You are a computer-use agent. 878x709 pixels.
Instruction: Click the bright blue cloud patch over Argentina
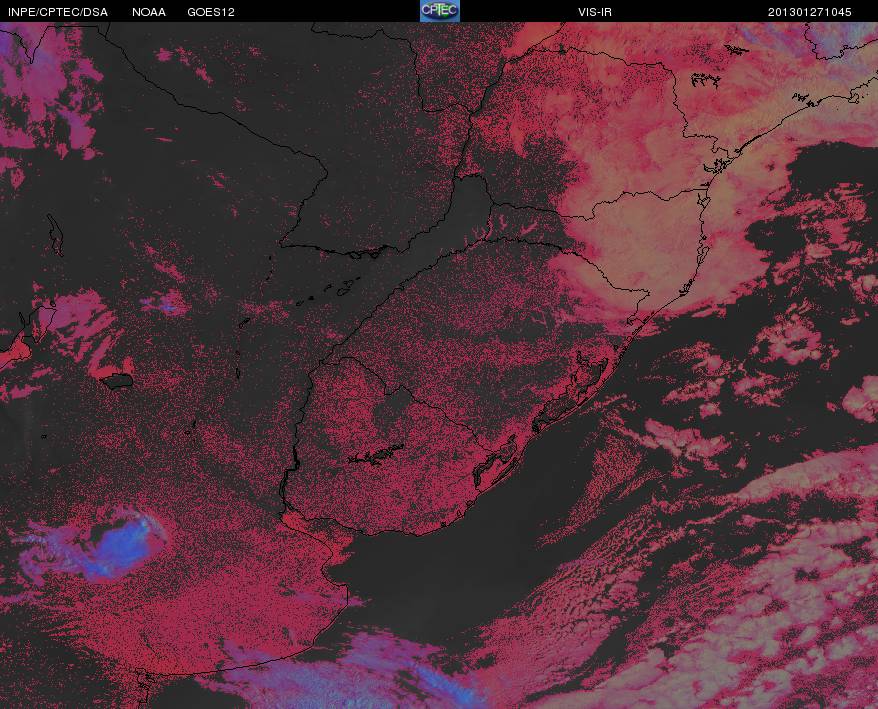[120, 546]
